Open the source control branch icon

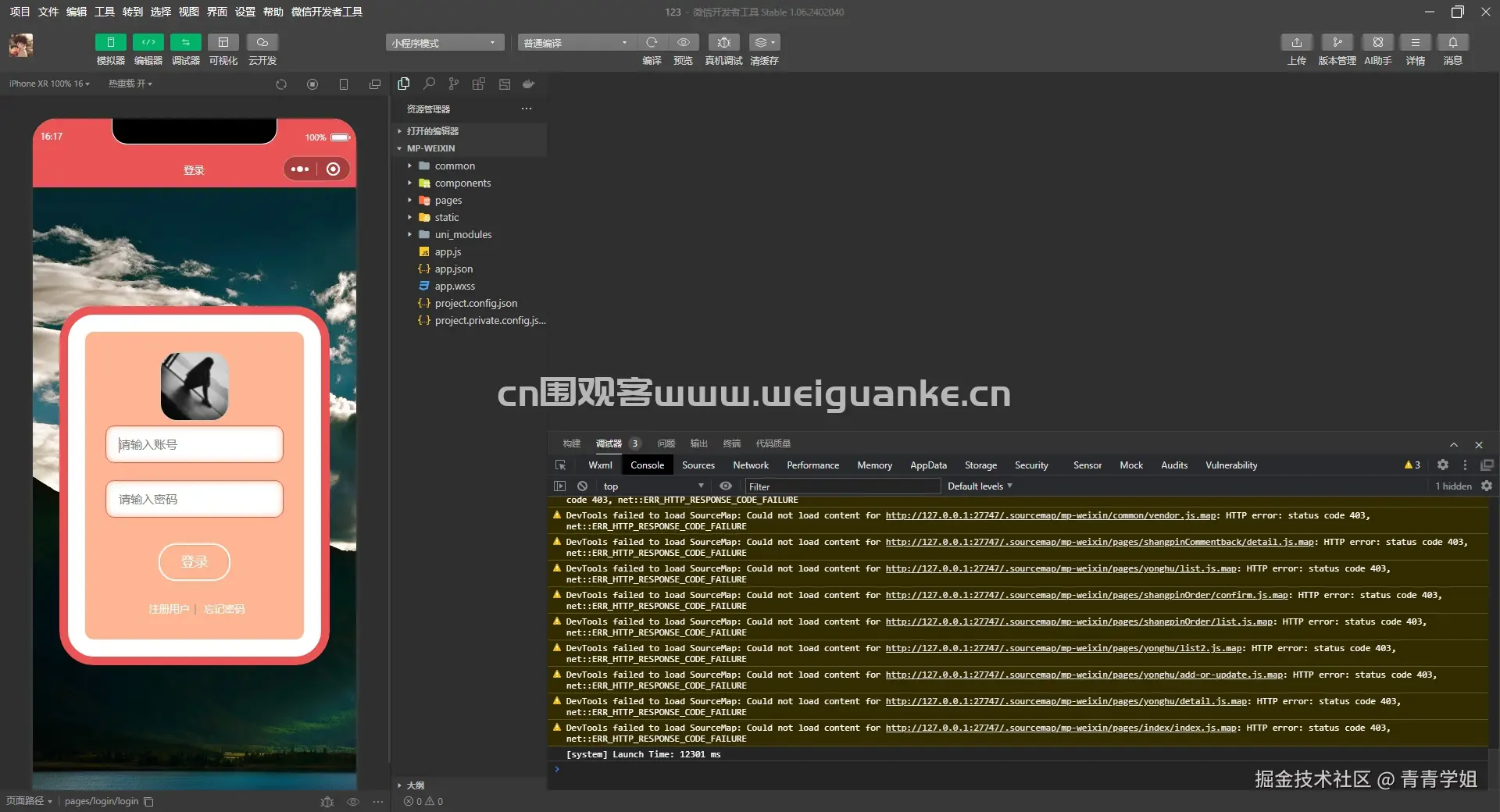tap(454, 84)
